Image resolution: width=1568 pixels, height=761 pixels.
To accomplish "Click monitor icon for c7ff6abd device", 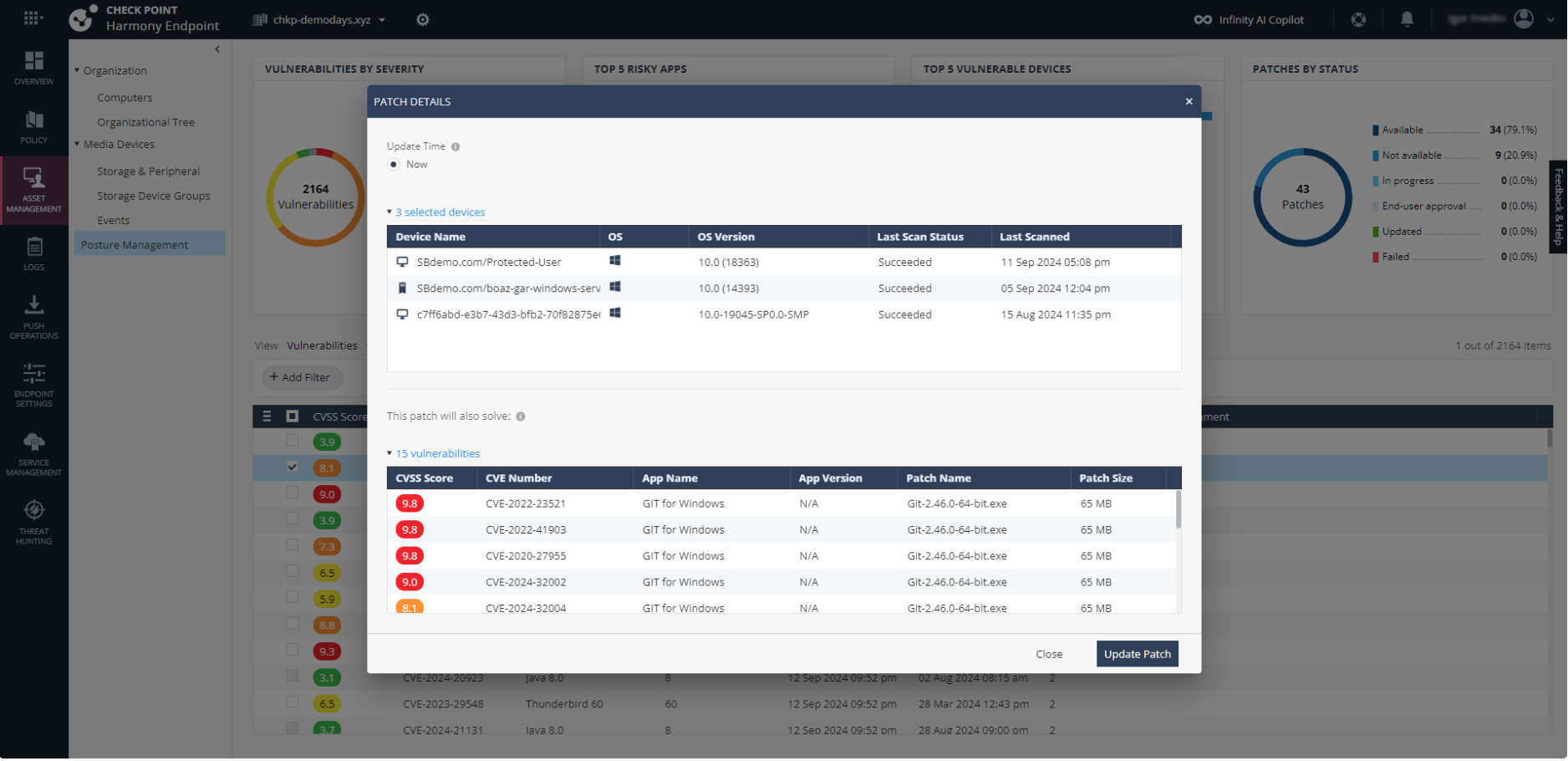I will pos(402,314).
